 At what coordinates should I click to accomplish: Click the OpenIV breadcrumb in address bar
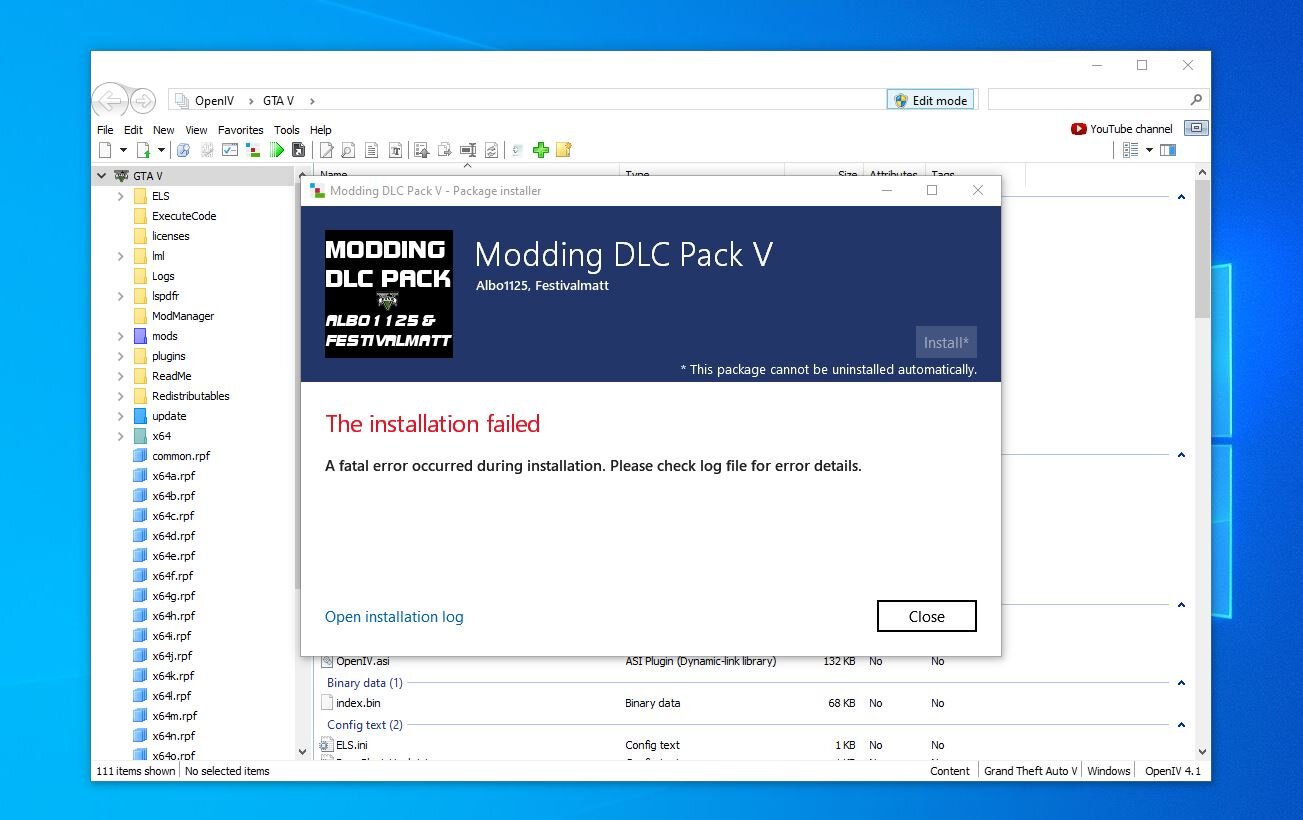214,101
